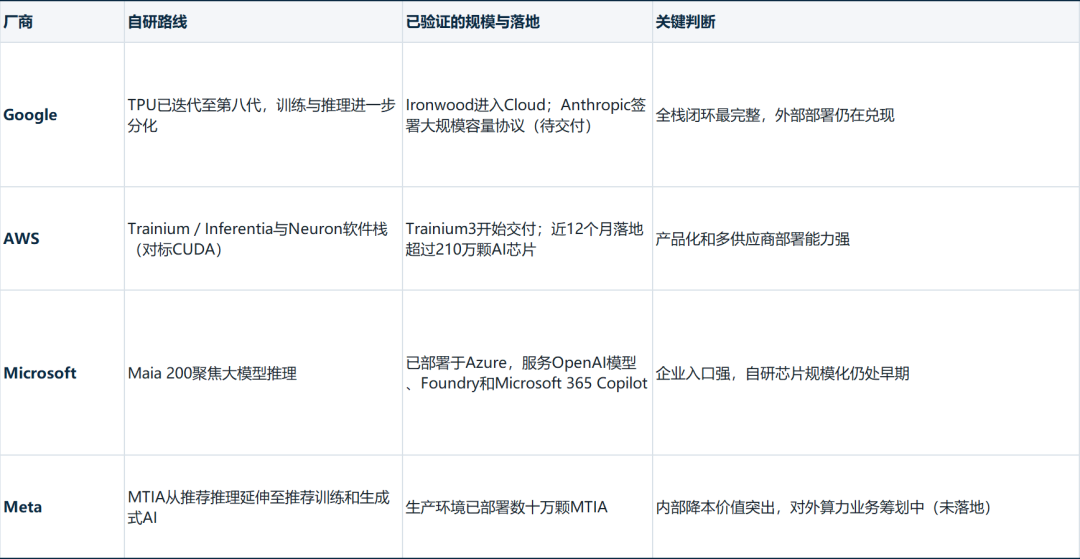This screenshot has height=559, width=1080.
Task: Select the 已验证的规模与落地 column header
Action: 528,22
